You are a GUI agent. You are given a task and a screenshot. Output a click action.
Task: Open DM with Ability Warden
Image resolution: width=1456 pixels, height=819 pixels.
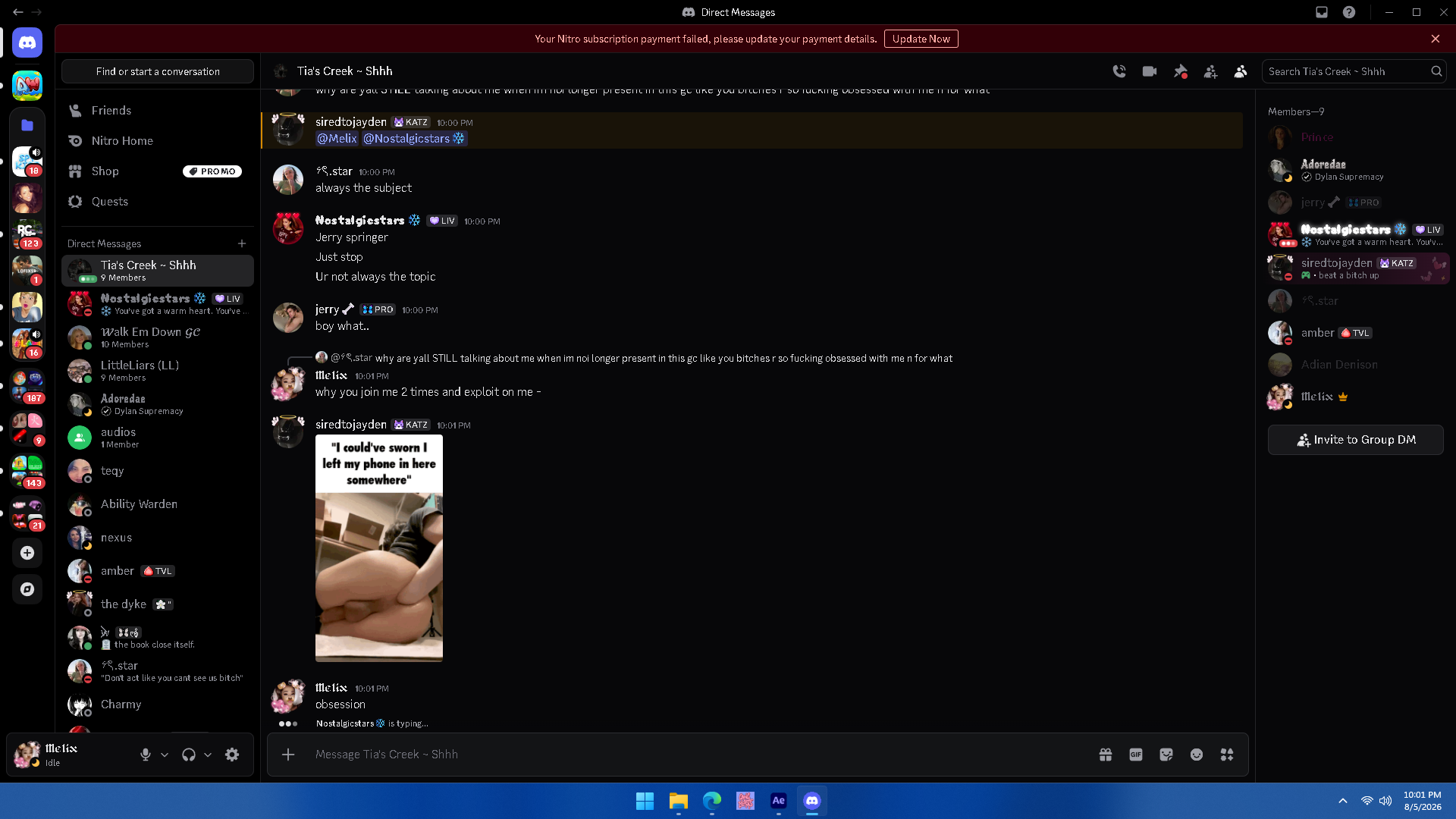tap(158, 504)
